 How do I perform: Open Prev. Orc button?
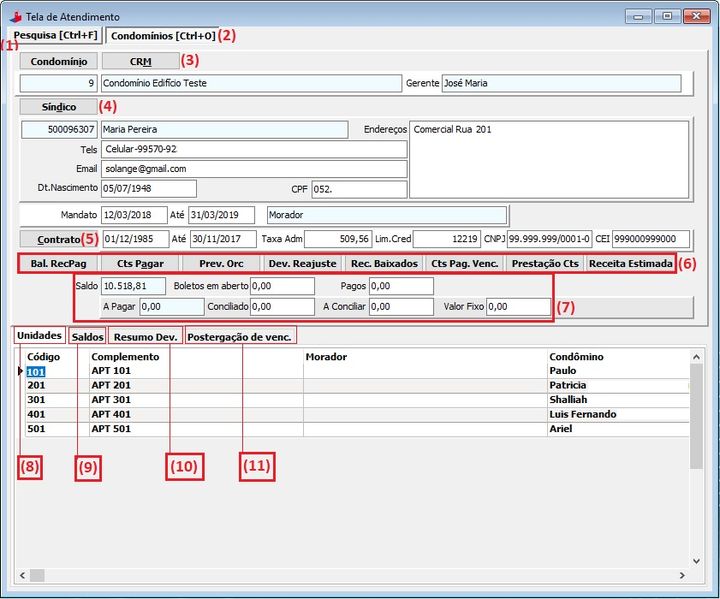click(221, 263)
